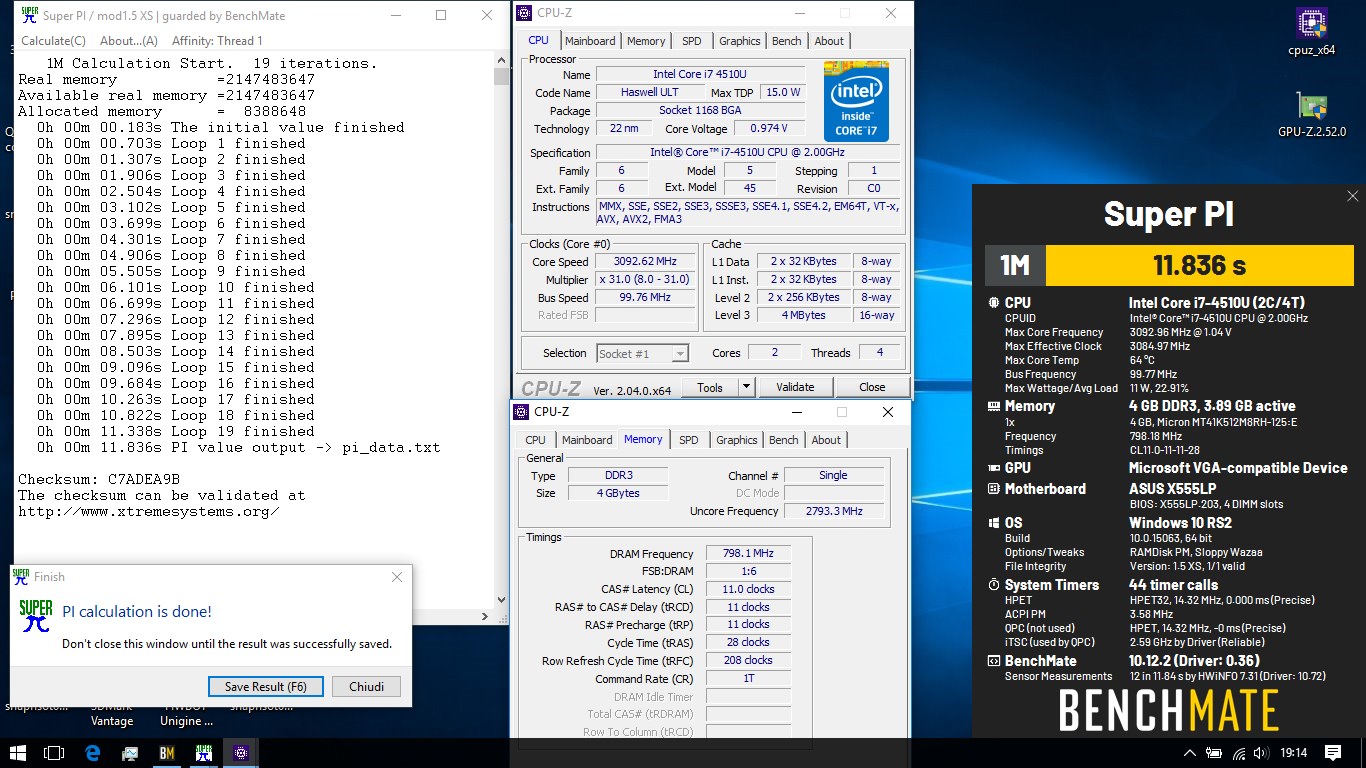This screenshot has height=768, width=1366.
Task: Click the Chiudi button
Action: [x=366, y=687]
